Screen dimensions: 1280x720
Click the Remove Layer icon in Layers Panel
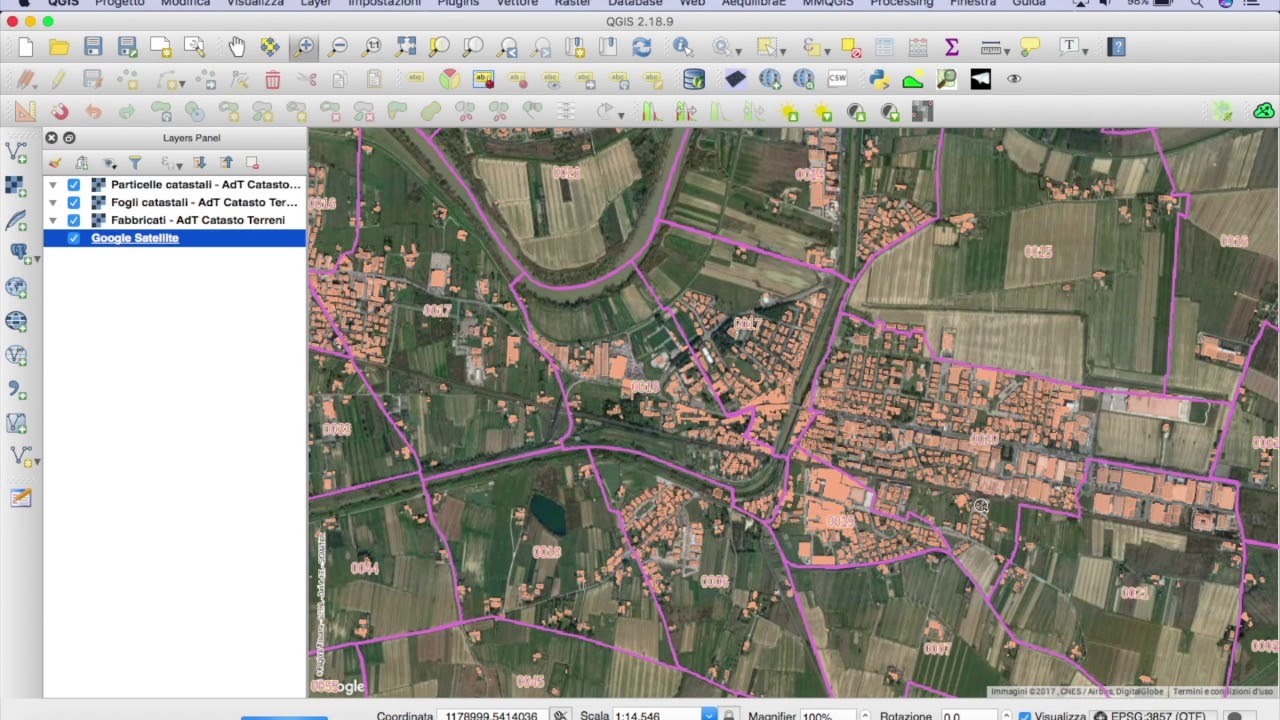[252, 163]
